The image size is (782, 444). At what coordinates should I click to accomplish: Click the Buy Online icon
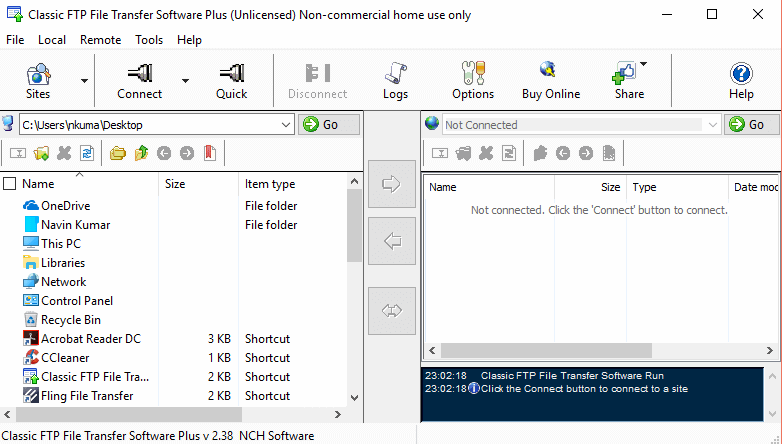(548, 70)
